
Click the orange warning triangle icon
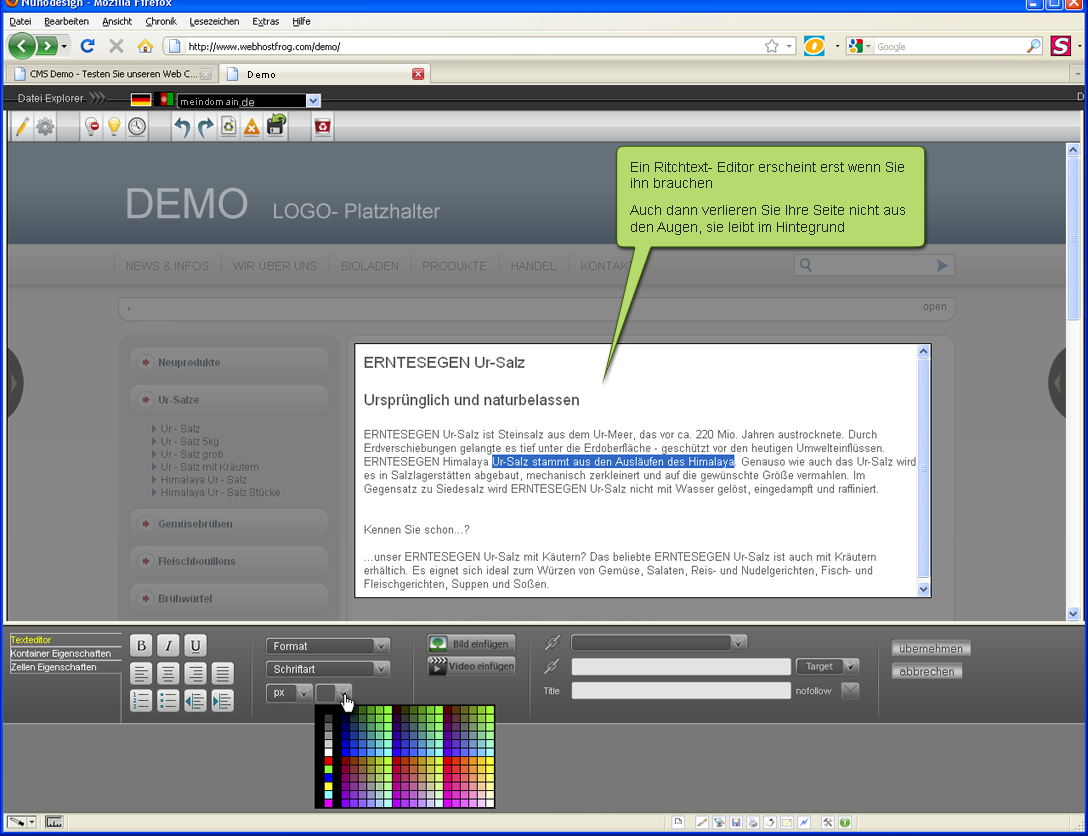click(251, 126)
